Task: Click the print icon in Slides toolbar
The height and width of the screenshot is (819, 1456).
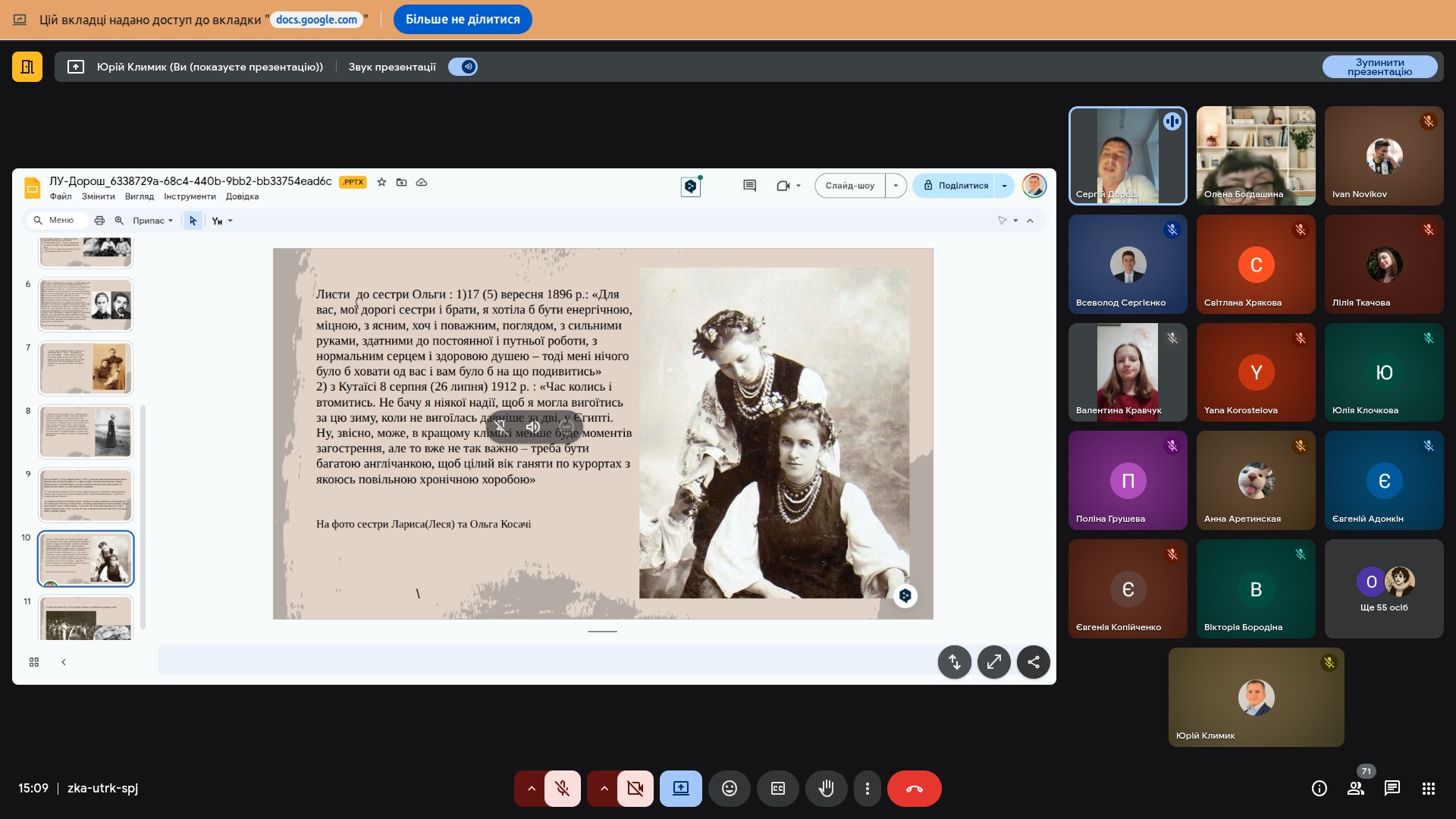Action: 99,221
